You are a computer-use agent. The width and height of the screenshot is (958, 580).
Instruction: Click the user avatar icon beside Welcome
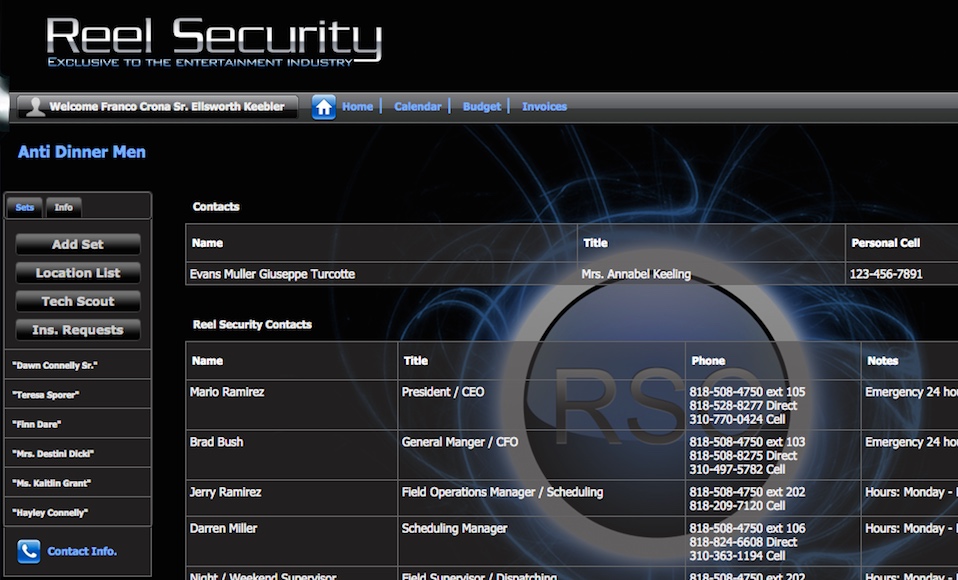click(35, 107)
